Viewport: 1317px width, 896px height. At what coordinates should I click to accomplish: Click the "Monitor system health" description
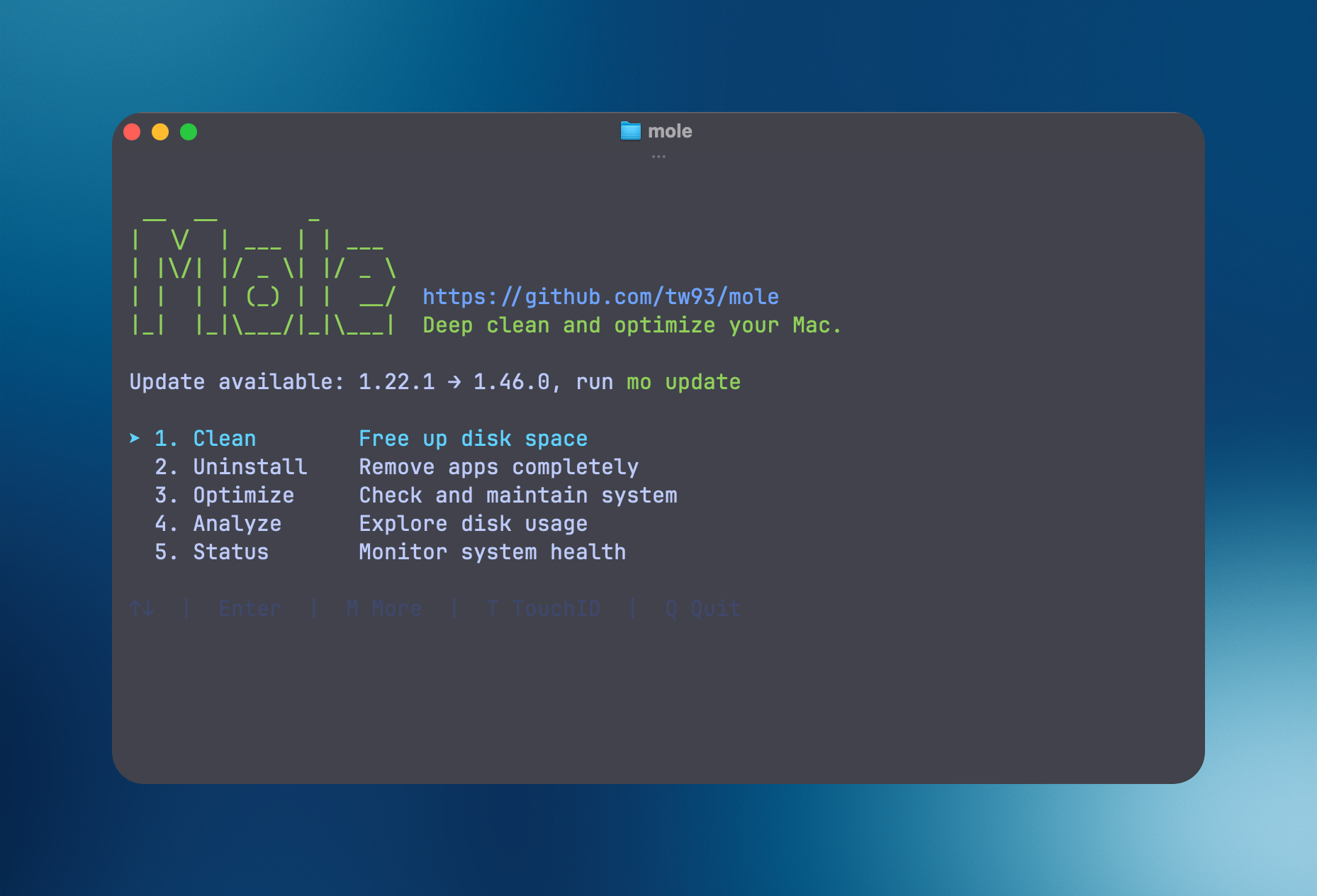coord(492,552)
